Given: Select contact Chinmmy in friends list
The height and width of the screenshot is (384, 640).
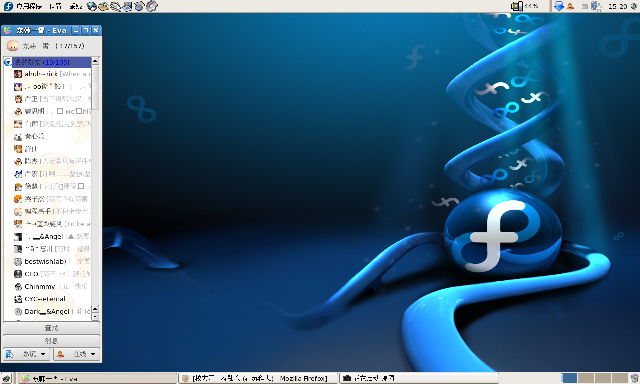Looking at the screenshot, I should tap(52, 286).
